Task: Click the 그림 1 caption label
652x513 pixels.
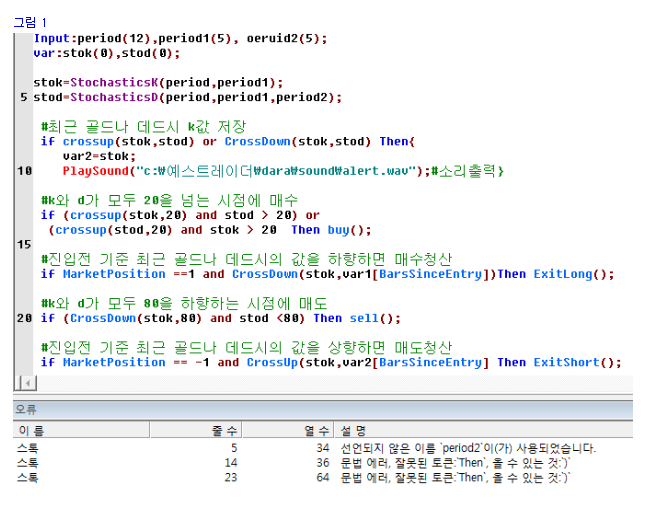Action: coord(28,21)
